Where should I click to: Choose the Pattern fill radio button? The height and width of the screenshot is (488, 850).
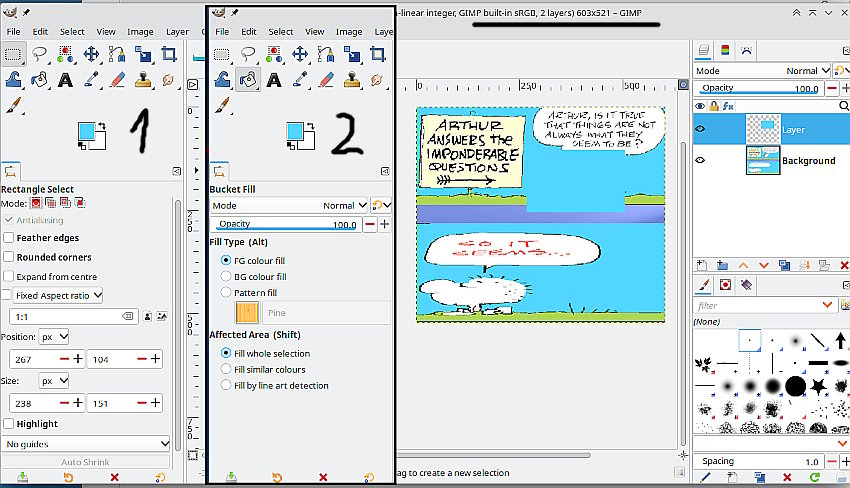[226, 292]
